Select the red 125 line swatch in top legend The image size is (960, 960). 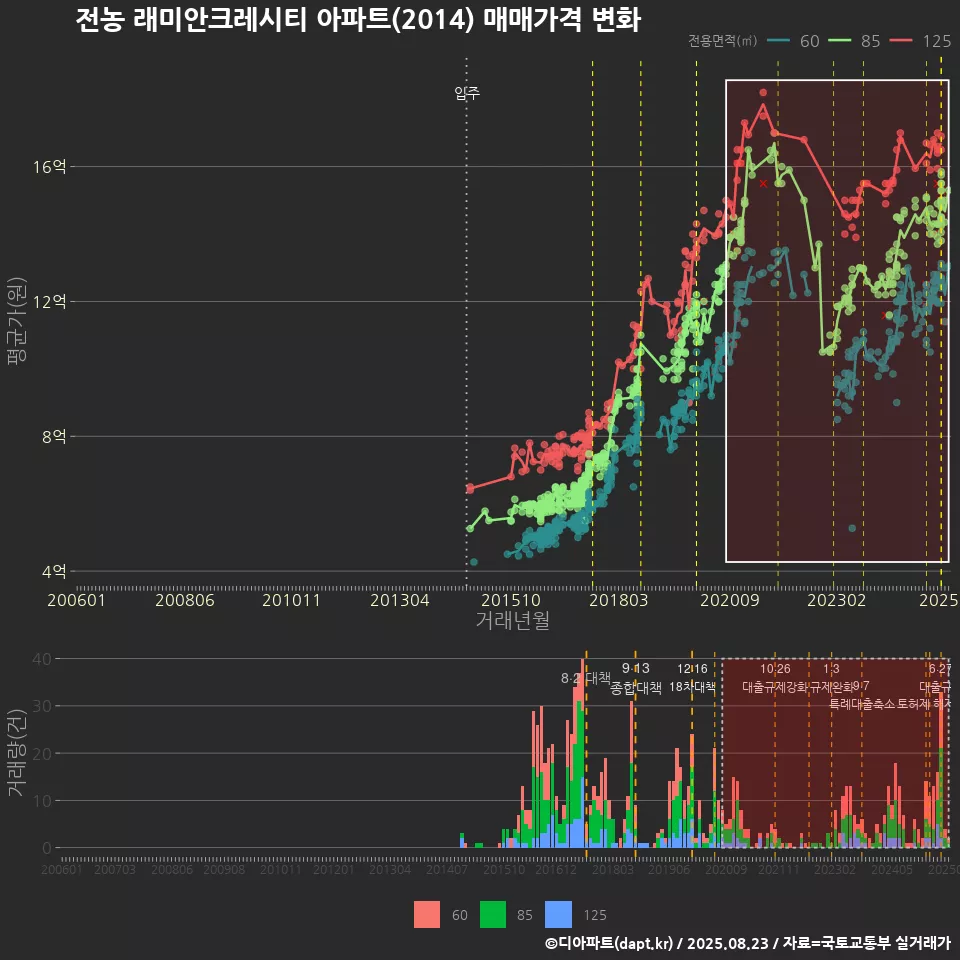(x=901, y=40)
